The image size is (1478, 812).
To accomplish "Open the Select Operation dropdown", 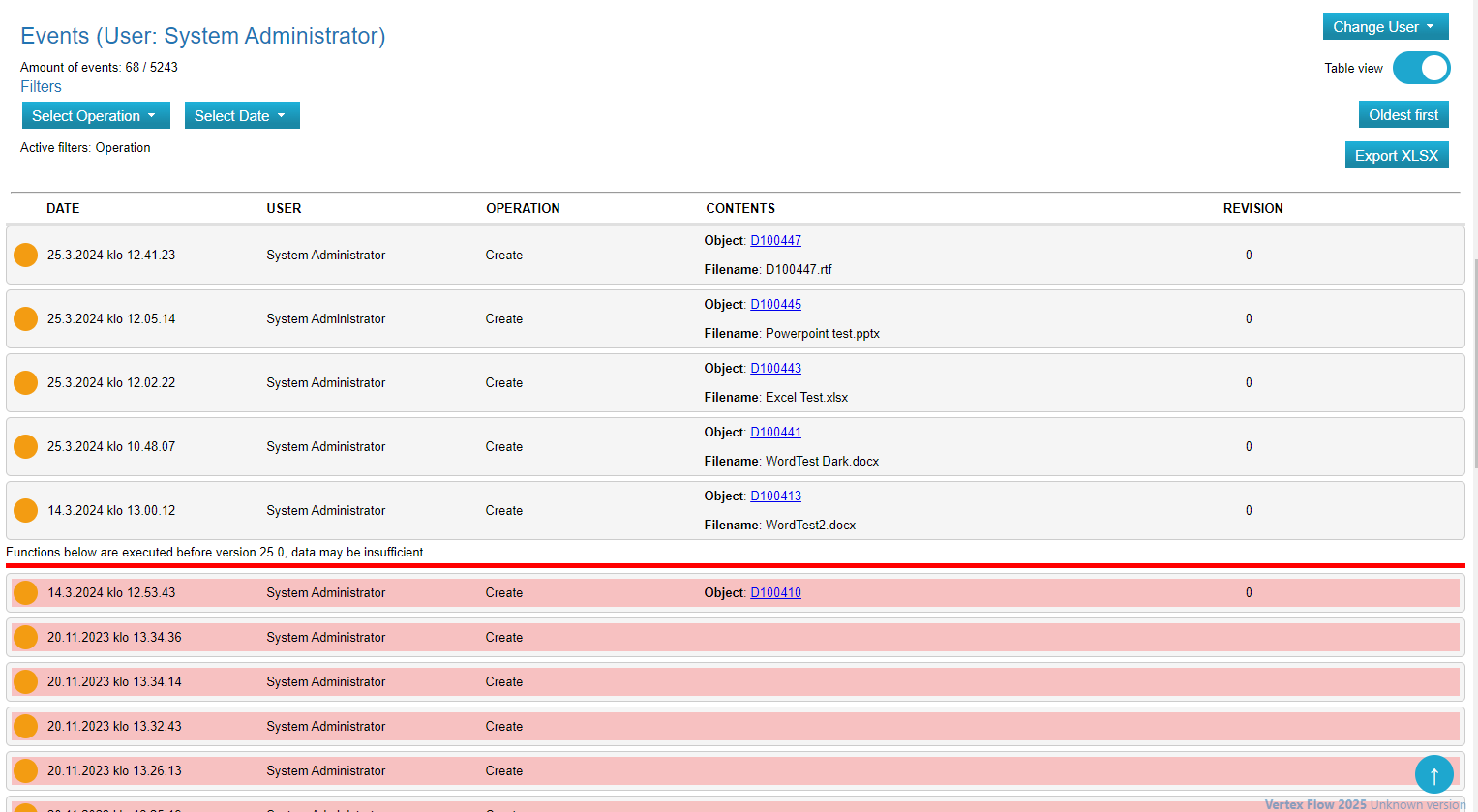I will 95,116.
